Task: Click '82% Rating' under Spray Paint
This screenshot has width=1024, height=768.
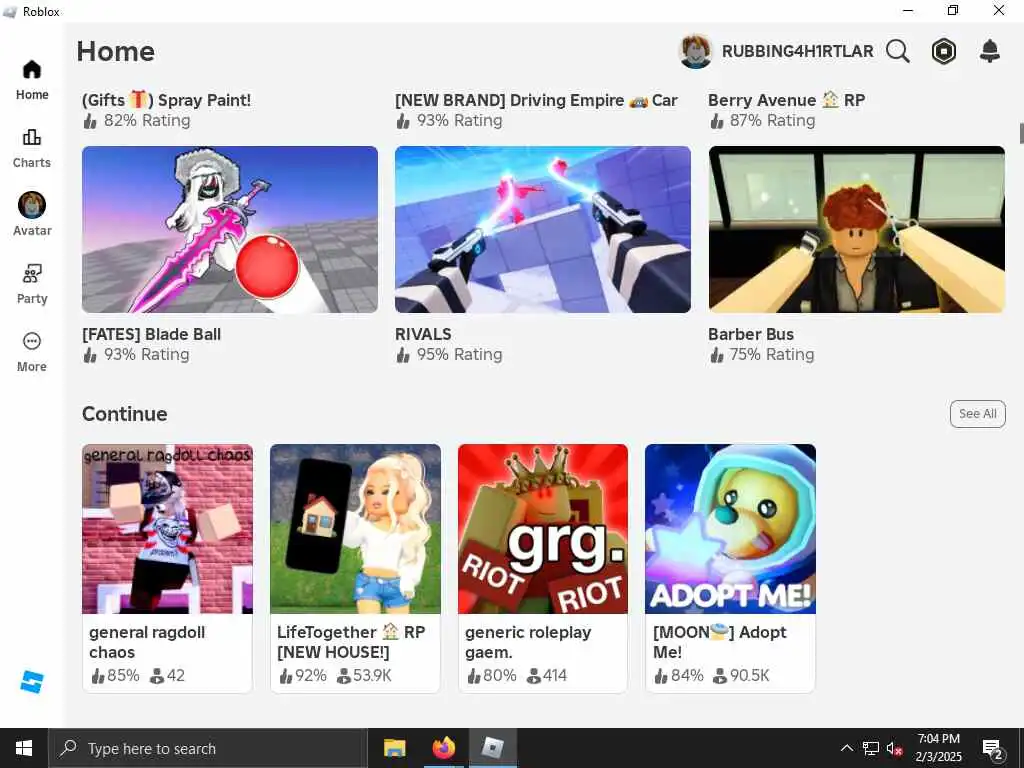Action: coord(147,121)
